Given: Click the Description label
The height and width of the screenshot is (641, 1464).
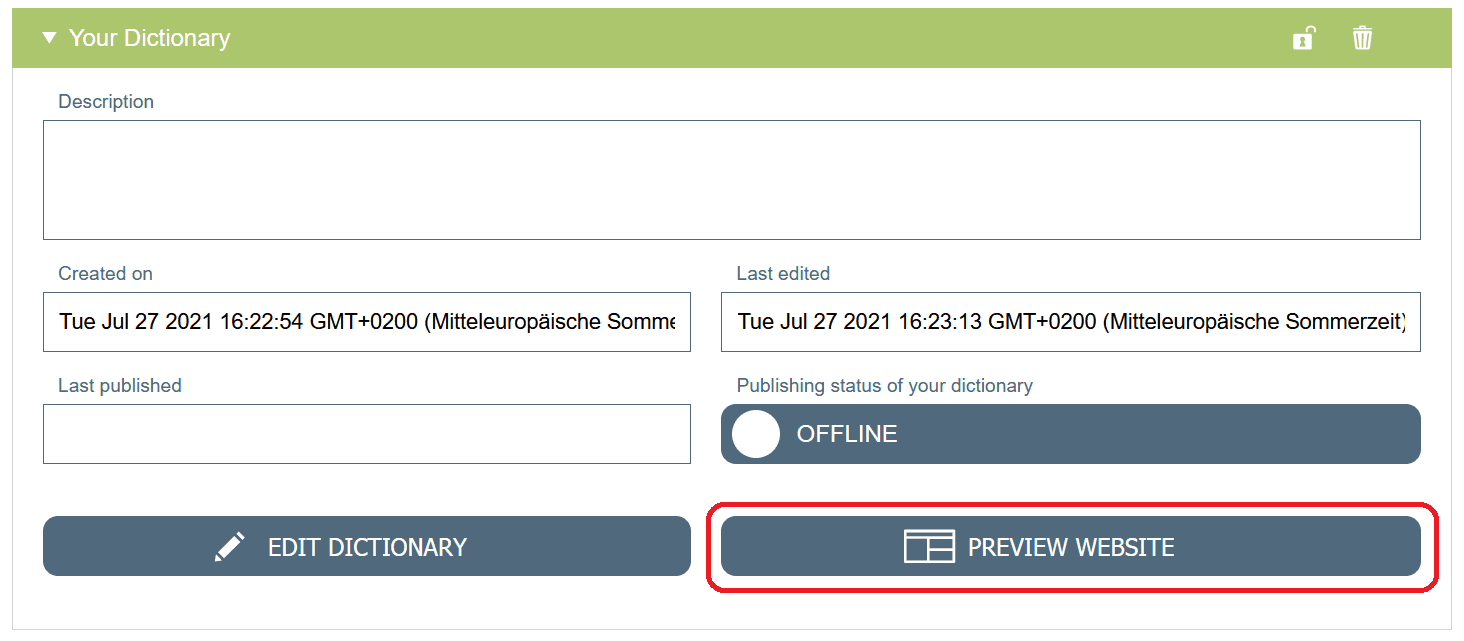Looking at the screenshot, I should tap(106, 102).
